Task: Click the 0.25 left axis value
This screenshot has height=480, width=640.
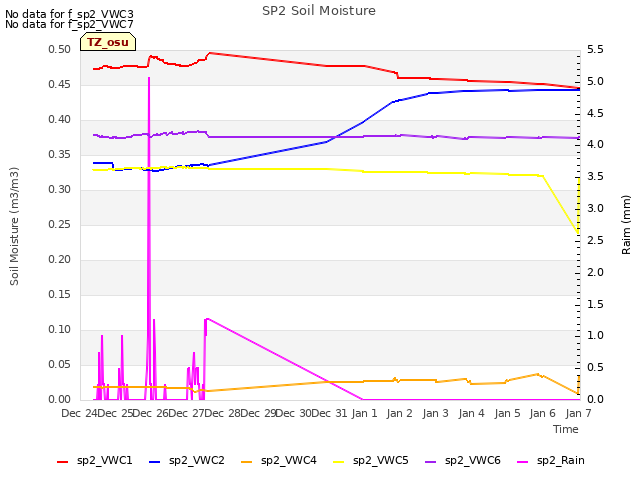Action: [60, 224]
